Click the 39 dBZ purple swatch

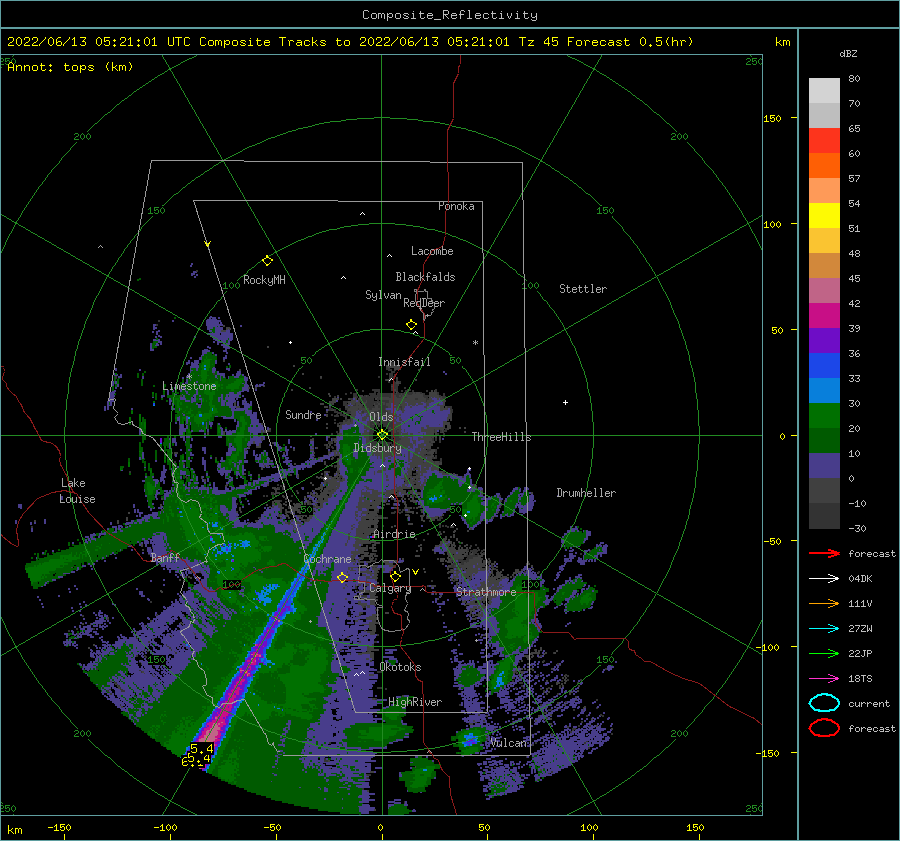824,340
